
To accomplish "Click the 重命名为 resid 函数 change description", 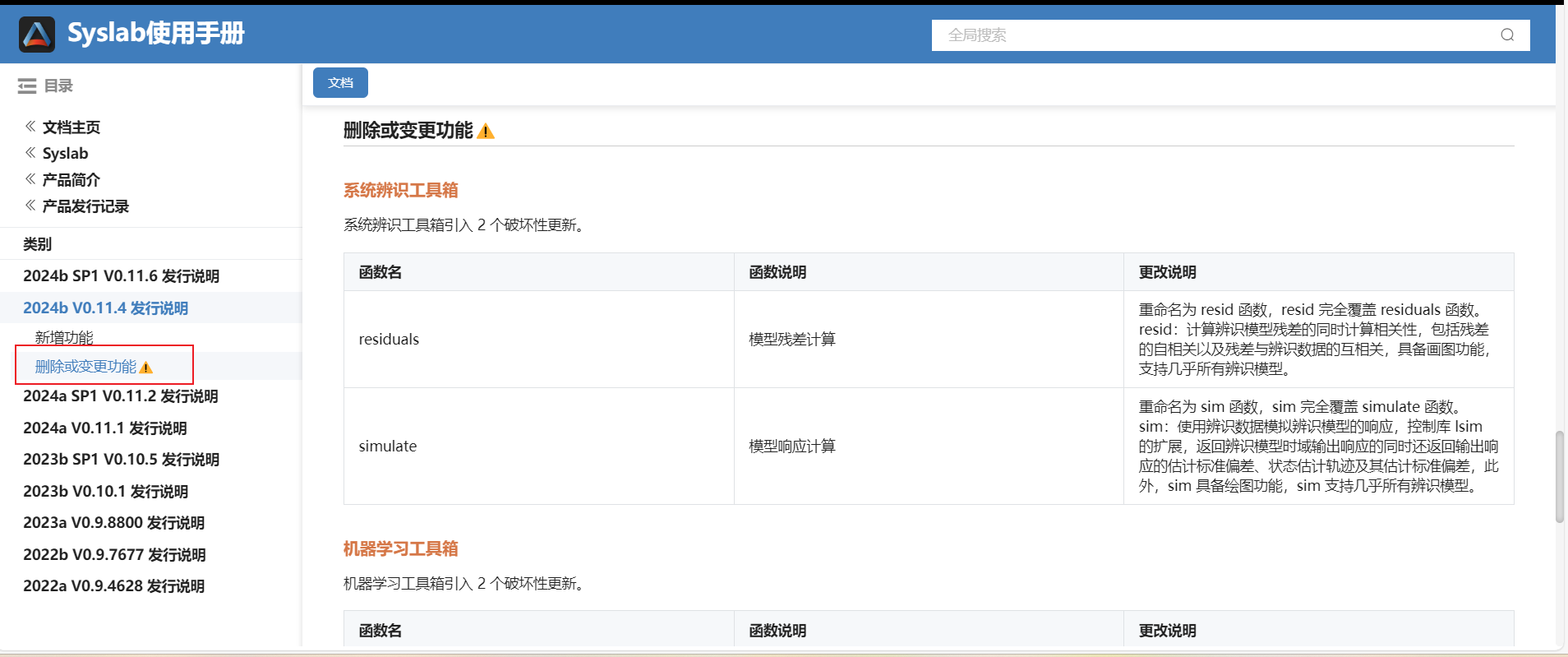I will click(1318, 339).
